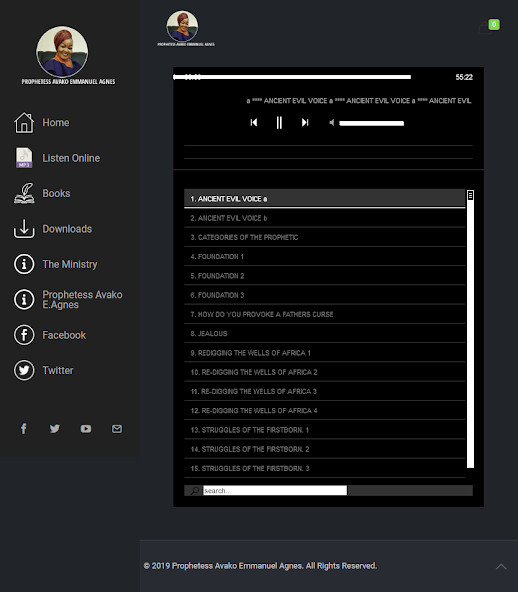The height and width of the screenshot is (592, 518).
Task: Open Prophetess Avako E.Agnes menu item
Action: [x=82, y=299]
